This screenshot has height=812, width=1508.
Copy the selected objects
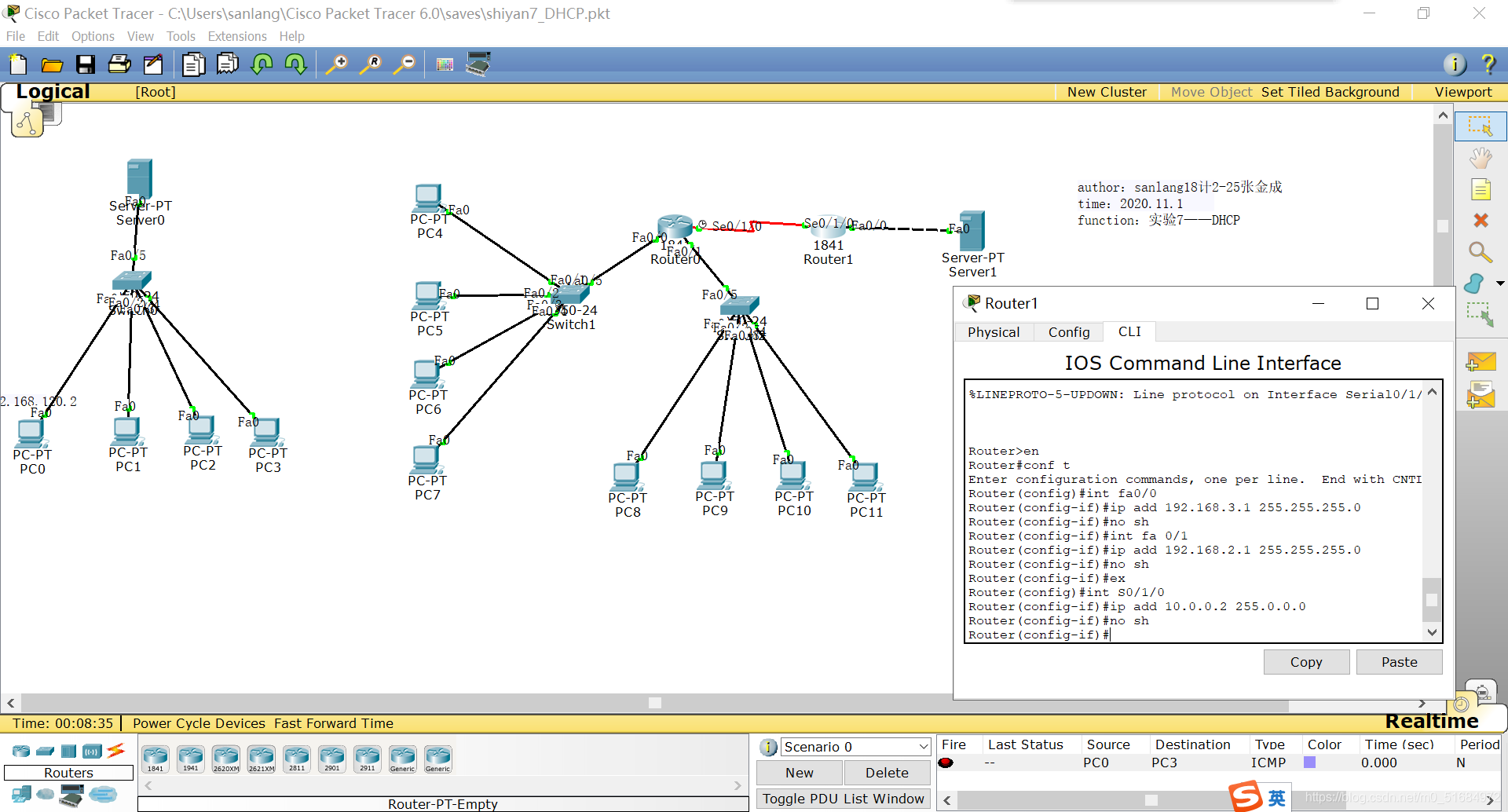(x=193, y=64)
